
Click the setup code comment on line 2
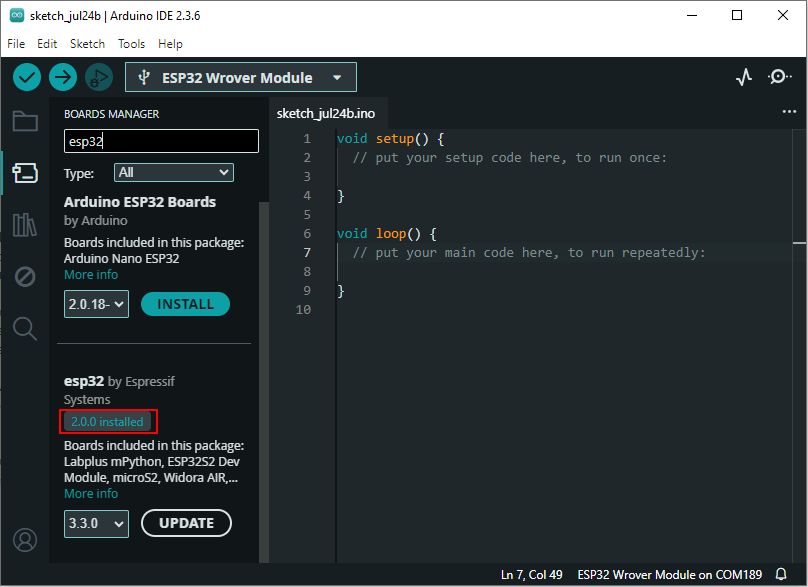(x=510, y=158)
